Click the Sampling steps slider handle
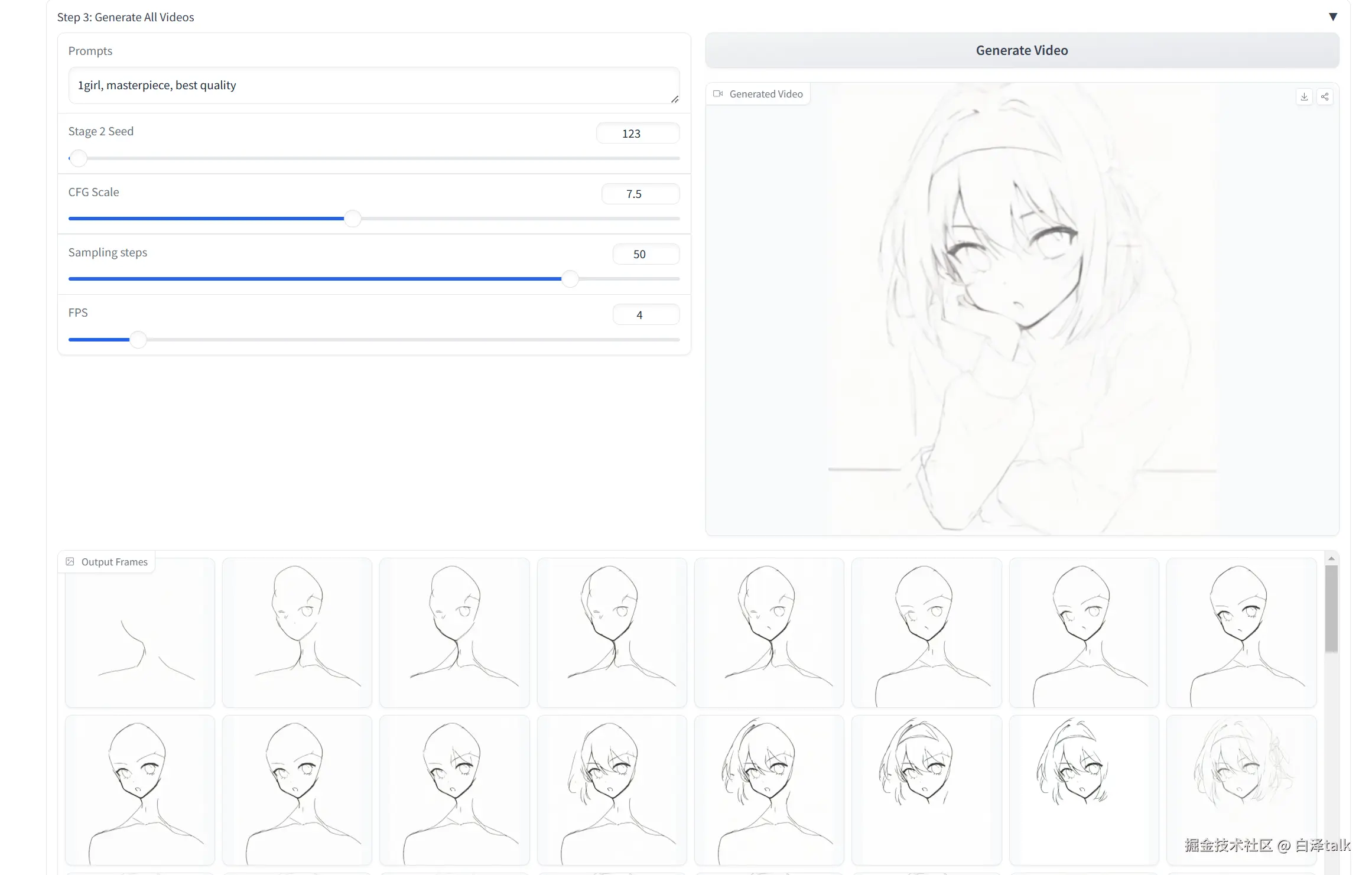Screen dimensions: 1372x875 pyautogui.click(x=570, y=279)
